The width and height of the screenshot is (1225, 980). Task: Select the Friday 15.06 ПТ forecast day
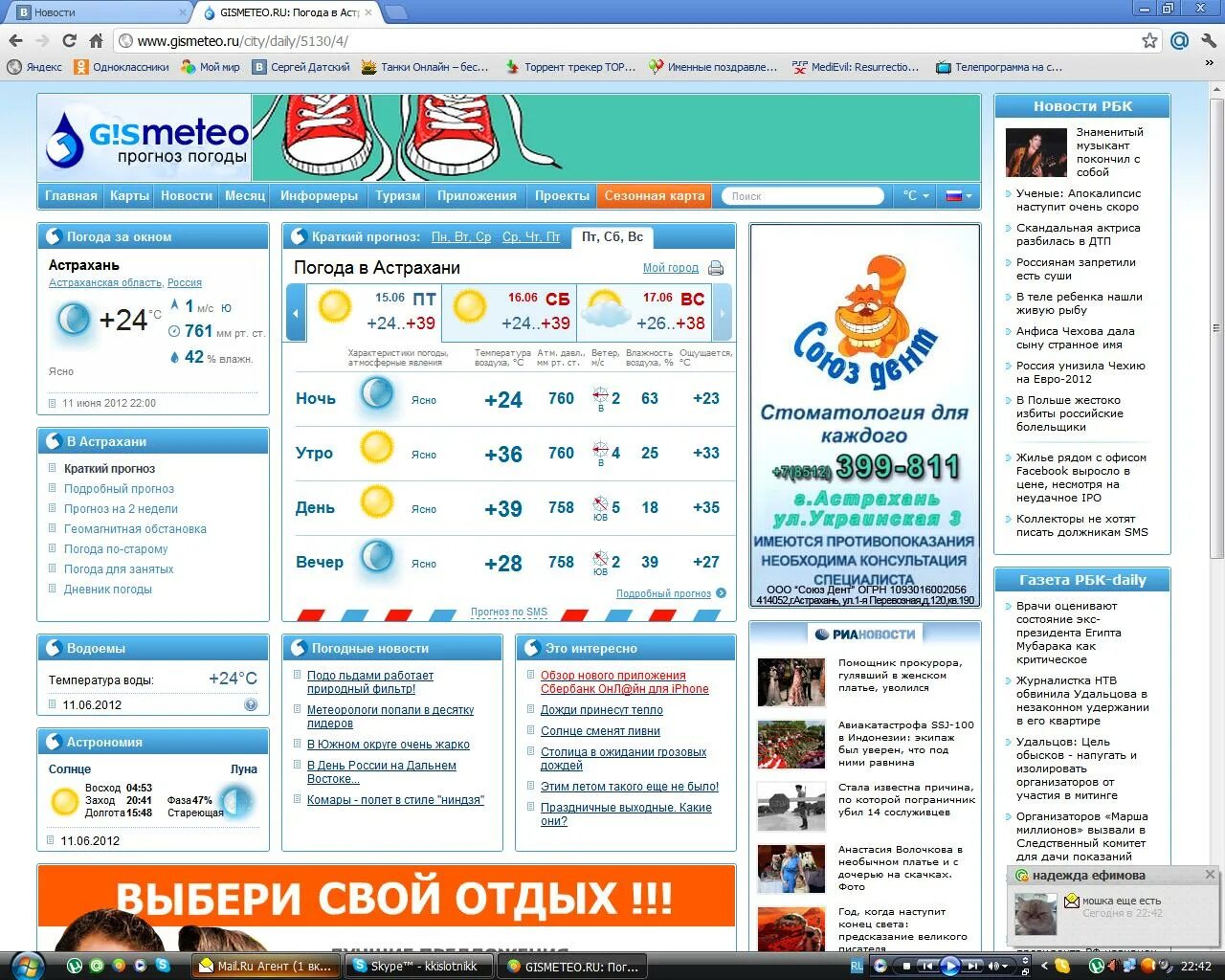pyautogui.click(x=374, y=313)
